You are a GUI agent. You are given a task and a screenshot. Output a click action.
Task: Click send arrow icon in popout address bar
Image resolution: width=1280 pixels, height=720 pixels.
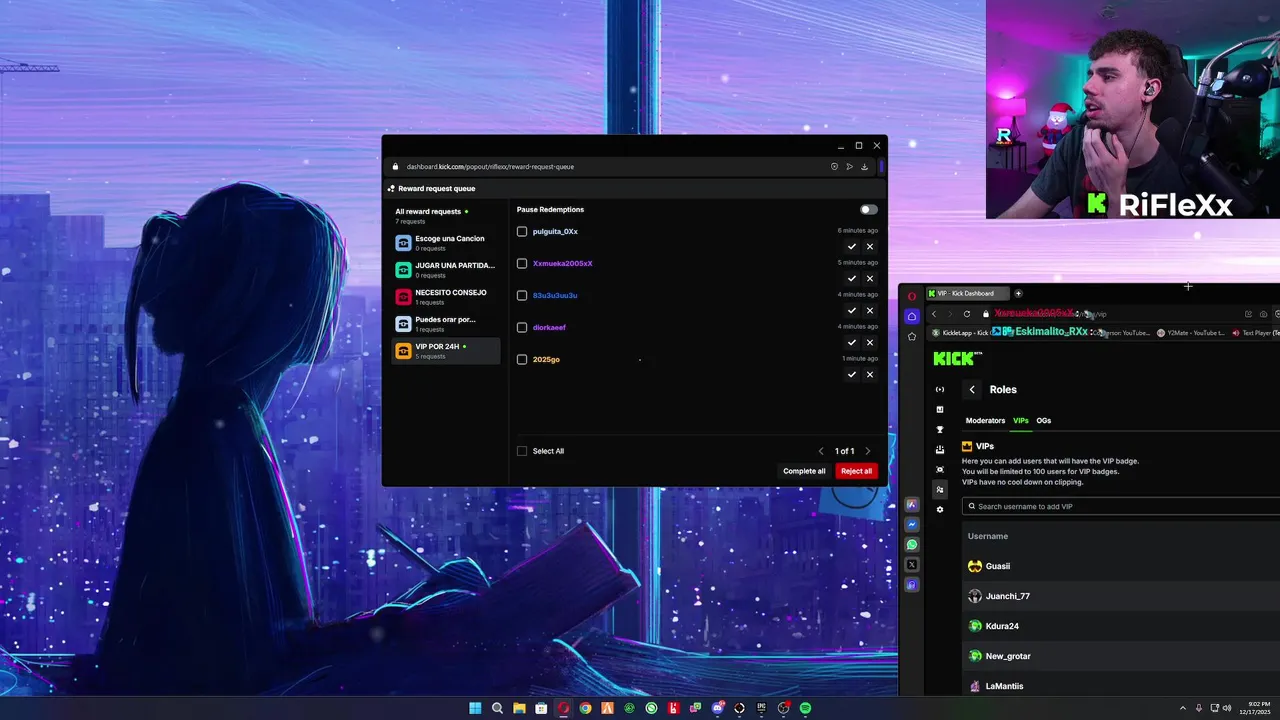849,167
